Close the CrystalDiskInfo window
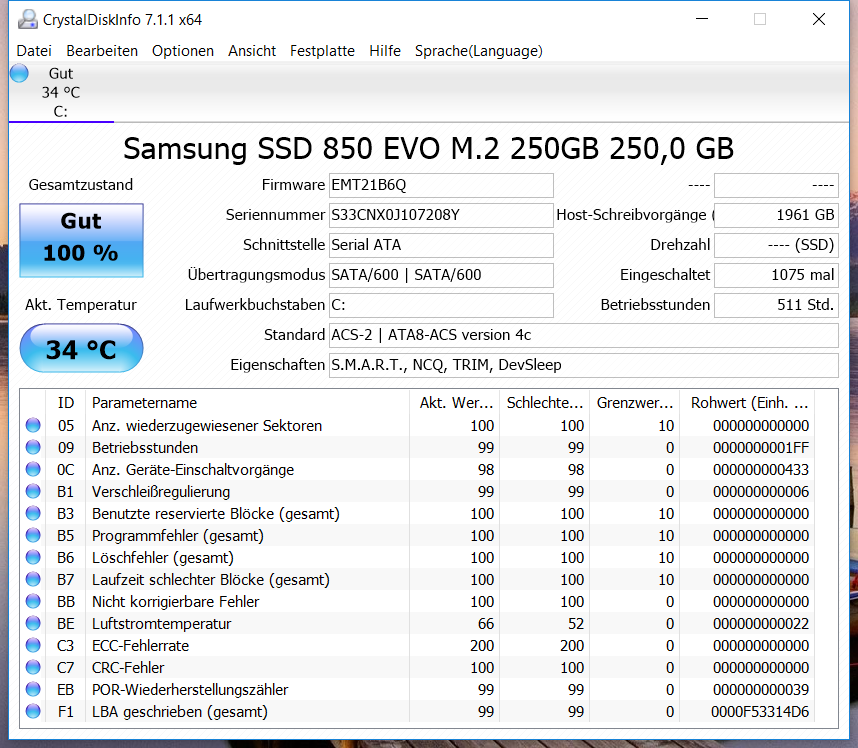Screen dimensions: 858x748 (x=819, y=19)
